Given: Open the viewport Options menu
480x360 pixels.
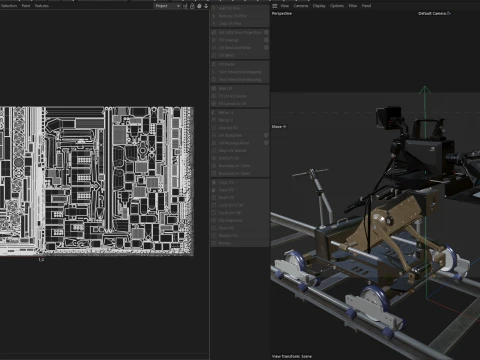Looking at the screenshot, I should coord(337,6).
